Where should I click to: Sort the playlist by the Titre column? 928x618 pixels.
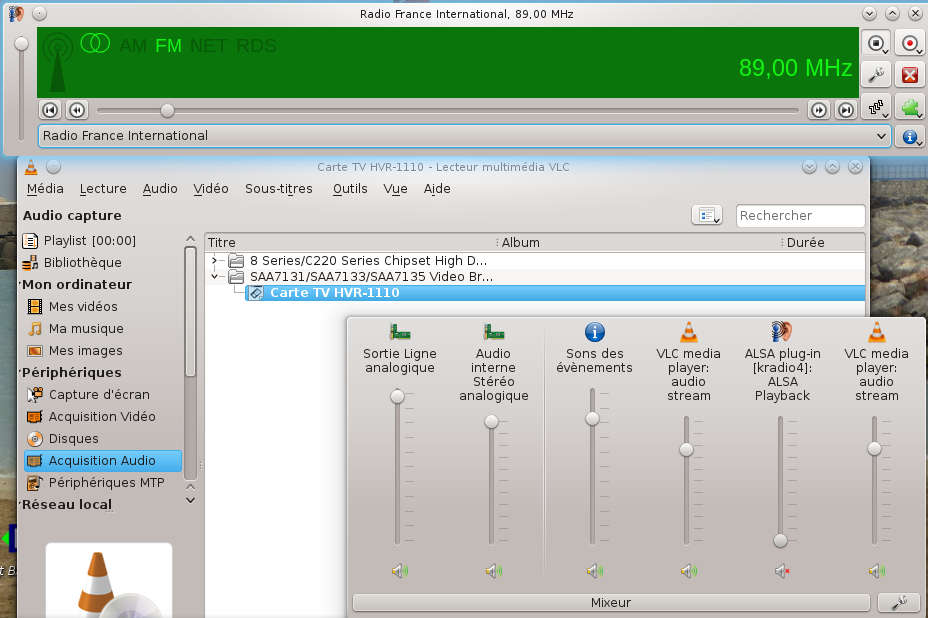350,243
